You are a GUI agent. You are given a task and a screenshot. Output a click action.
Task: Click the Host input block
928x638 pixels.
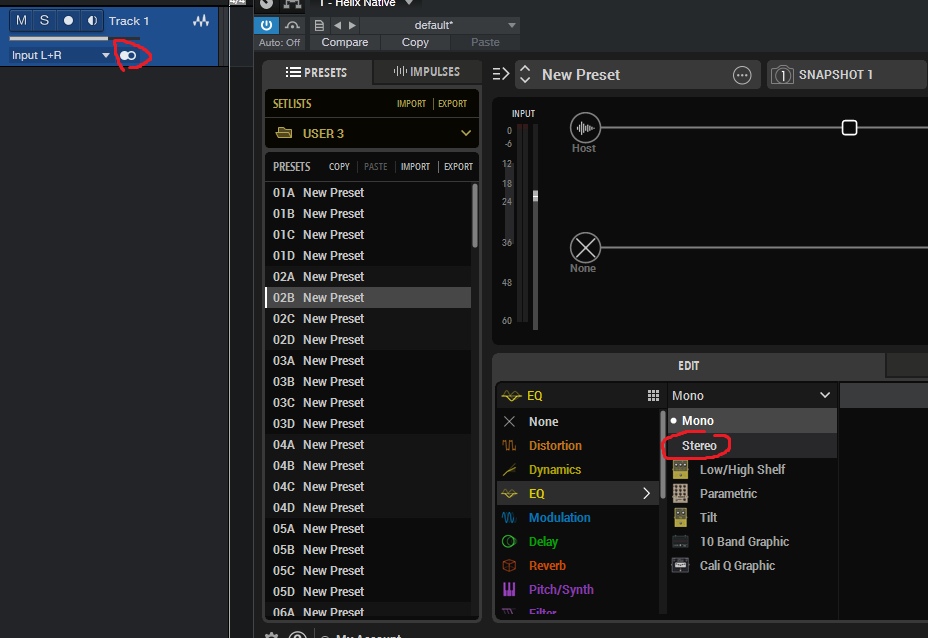click(585, 128)
